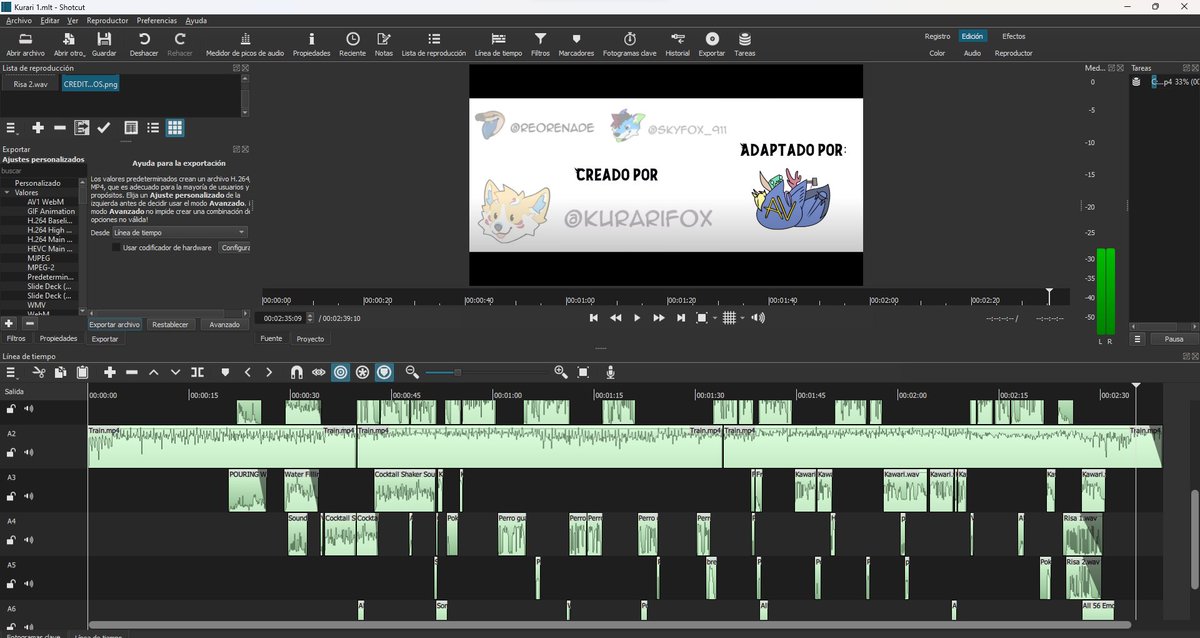Click the timeline scissors cut icon
Image resolution: width=1200 pixels, height=638 pixels.
39,372
